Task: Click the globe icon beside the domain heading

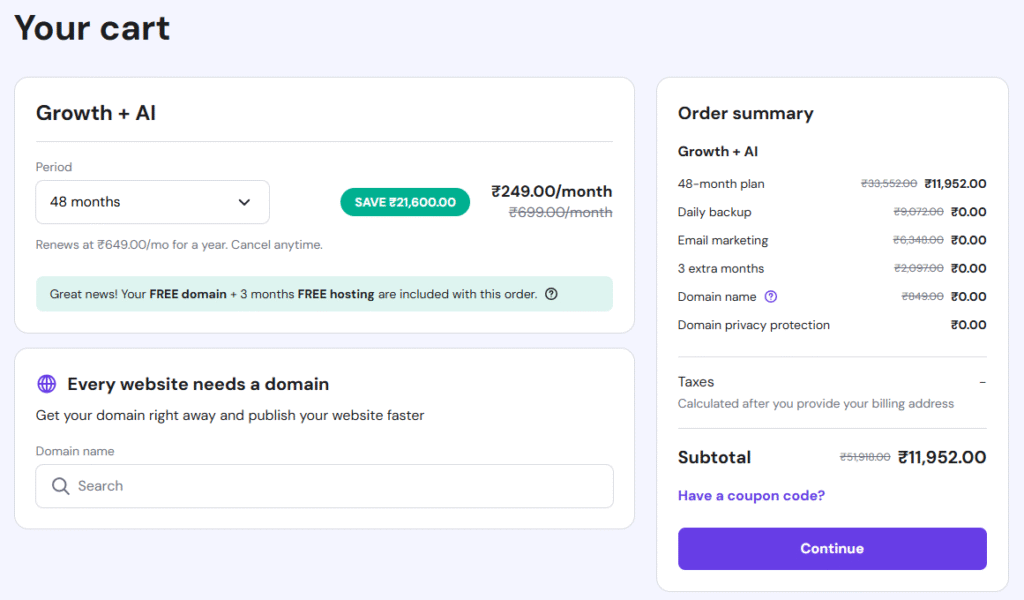Action: click(46, 384)
